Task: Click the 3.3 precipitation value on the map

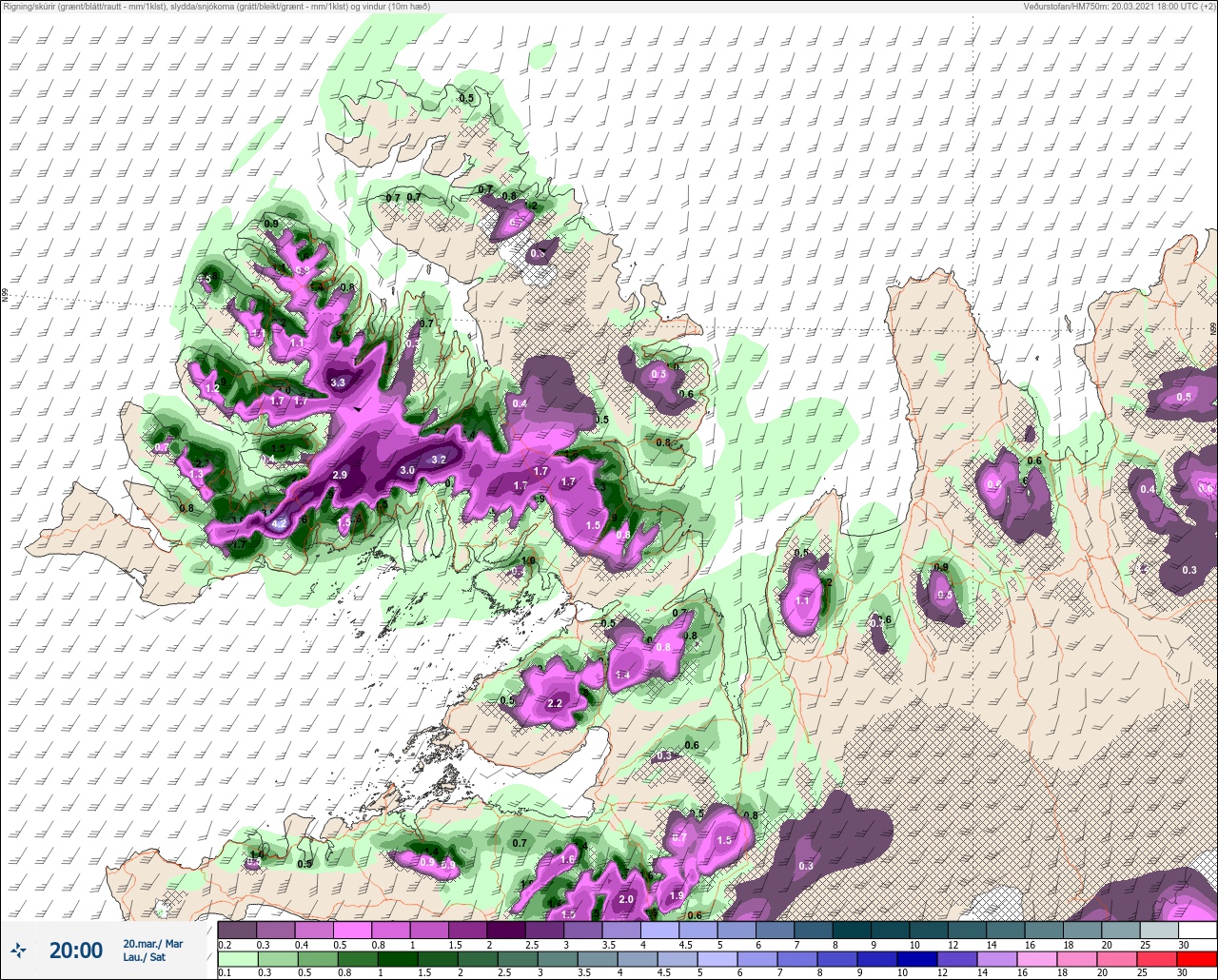Action: point(338,382)
